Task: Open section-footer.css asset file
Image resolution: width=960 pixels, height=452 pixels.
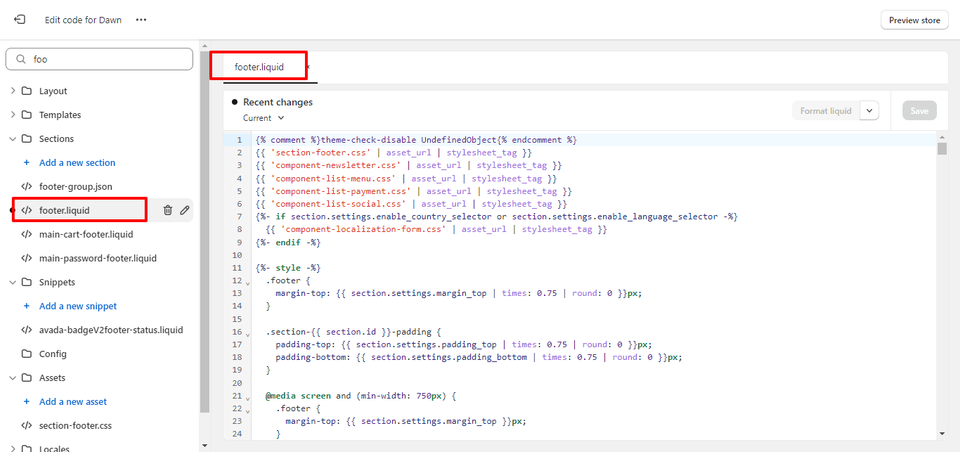Action: pyautogui.click(x=75, y=426)
